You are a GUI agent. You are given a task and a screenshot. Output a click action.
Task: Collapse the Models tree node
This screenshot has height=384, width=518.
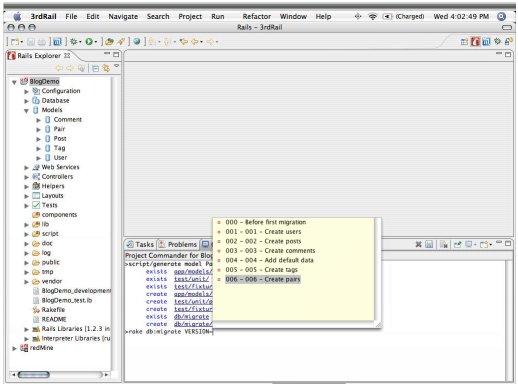point(26,111)
